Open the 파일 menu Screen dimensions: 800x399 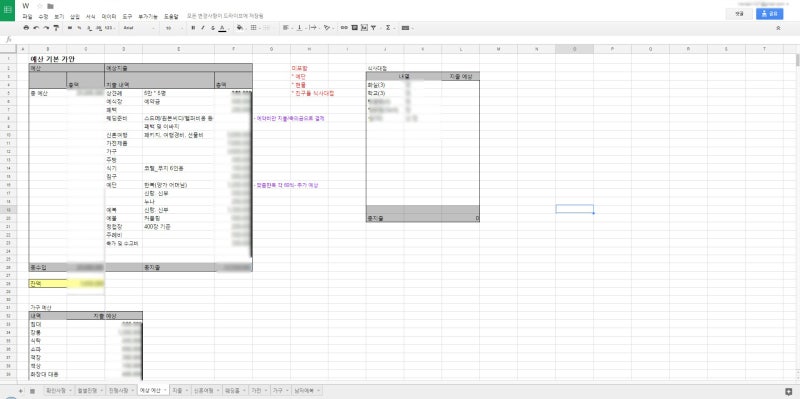27,16
